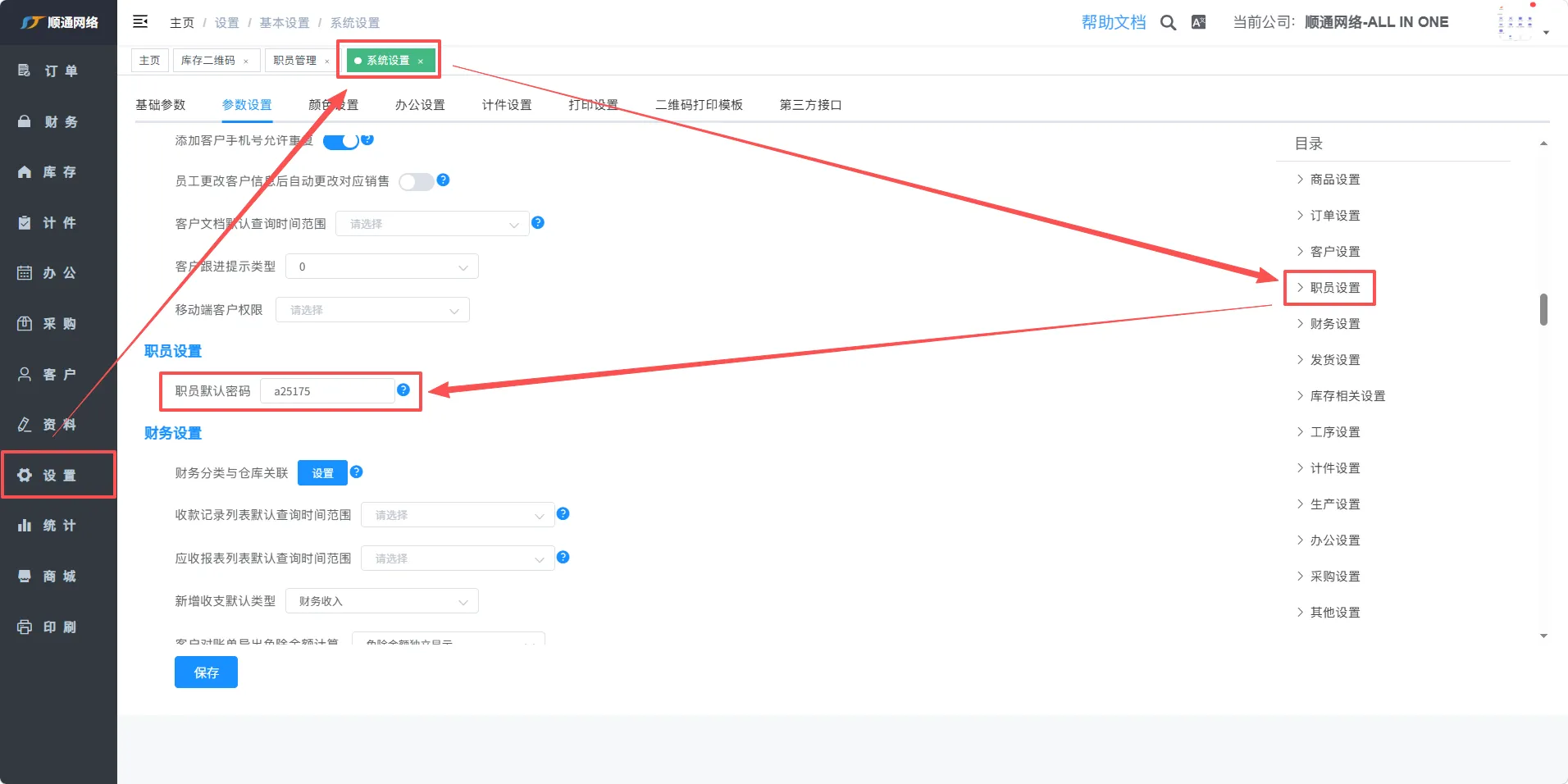Screen dimensions: 1568x784
Task: Switch to the 打印设置 tab
Action: coord(593,105)
